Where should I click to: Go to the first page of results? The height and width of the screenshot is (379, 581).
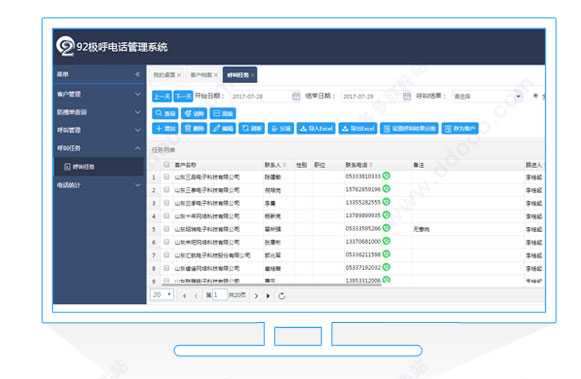[x=184, y=296]
